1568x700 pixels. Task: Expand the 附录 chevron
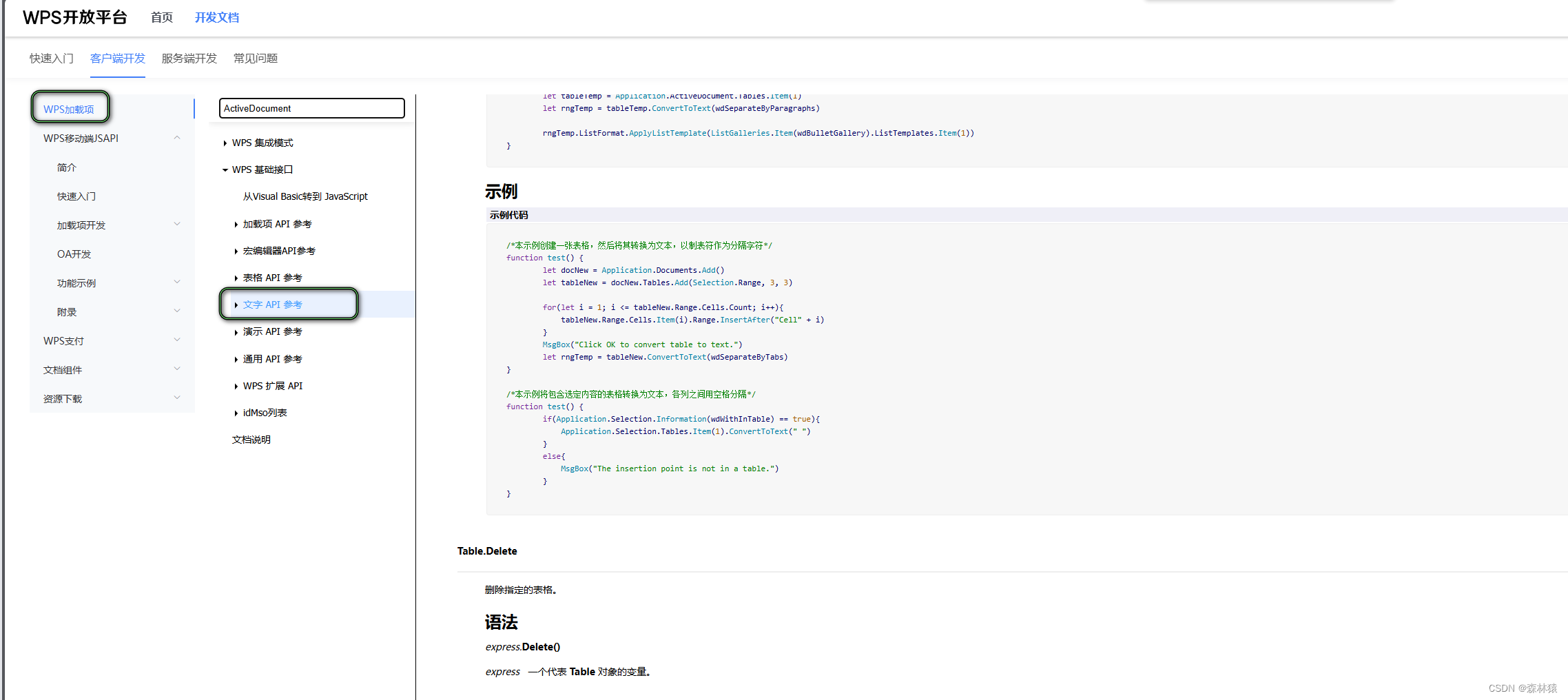[x=177, y=311]
